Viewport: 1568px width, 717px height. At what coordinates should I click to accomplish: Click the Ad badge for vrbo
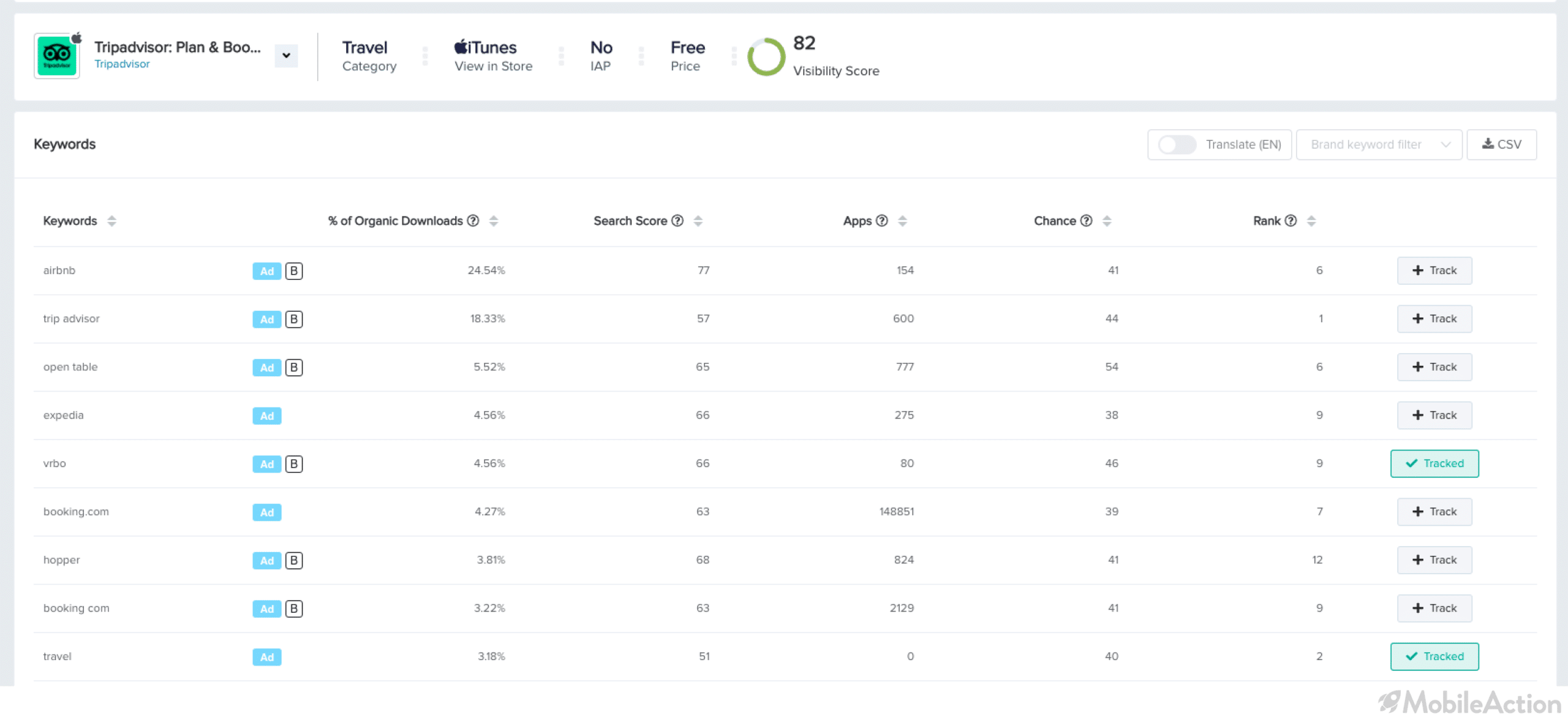[267, 464]
